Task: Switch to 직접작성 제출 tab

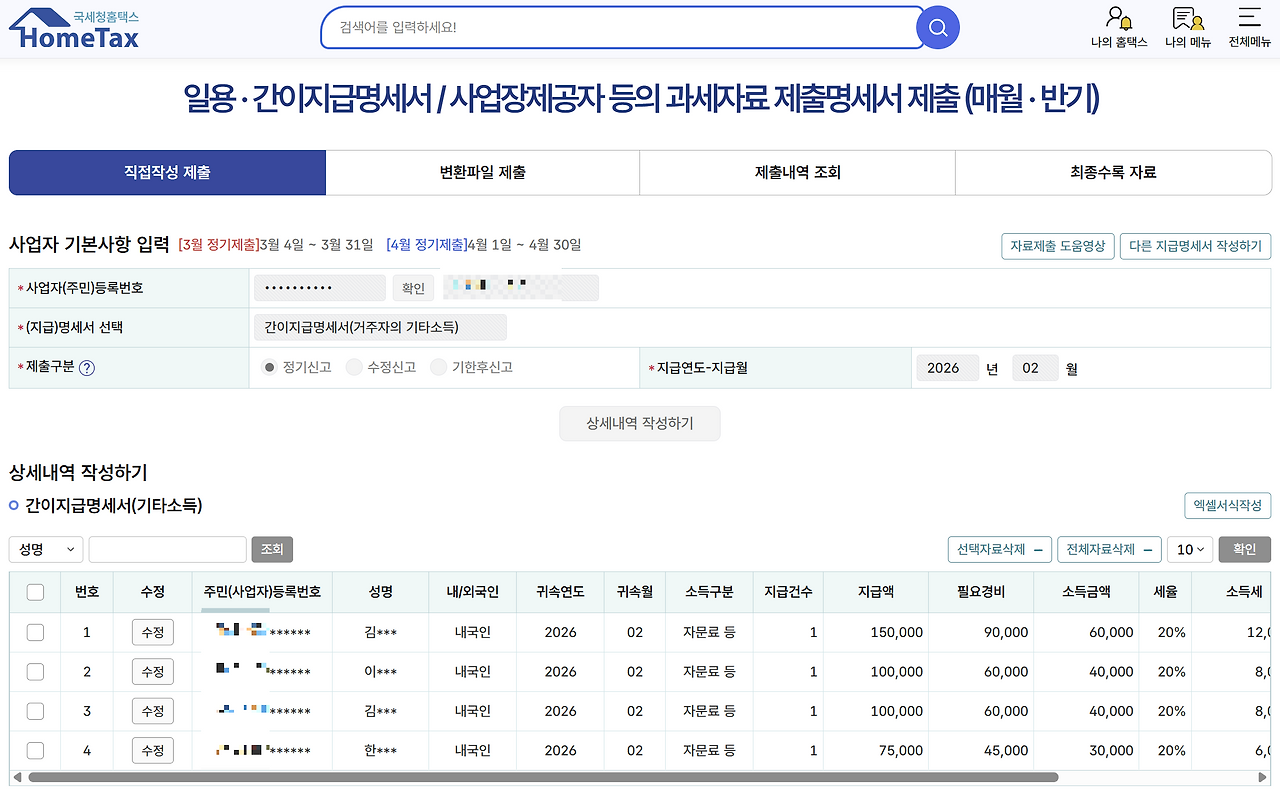Action: tap(167, 173)
